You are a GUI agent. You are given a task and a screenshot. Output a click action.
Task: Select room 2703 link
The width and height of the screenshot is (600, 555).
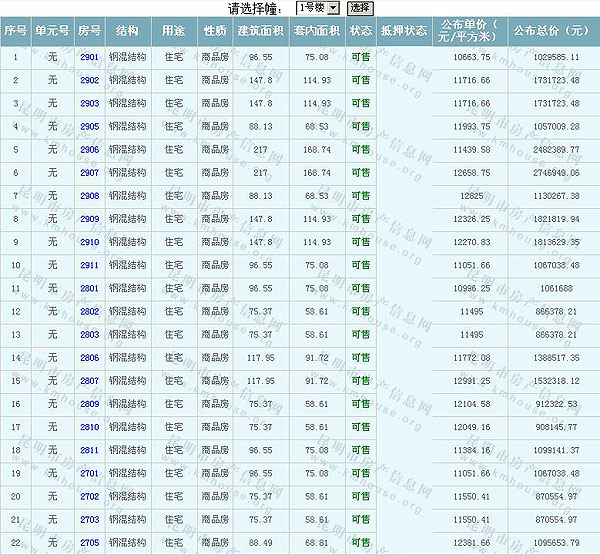(90, 519)
